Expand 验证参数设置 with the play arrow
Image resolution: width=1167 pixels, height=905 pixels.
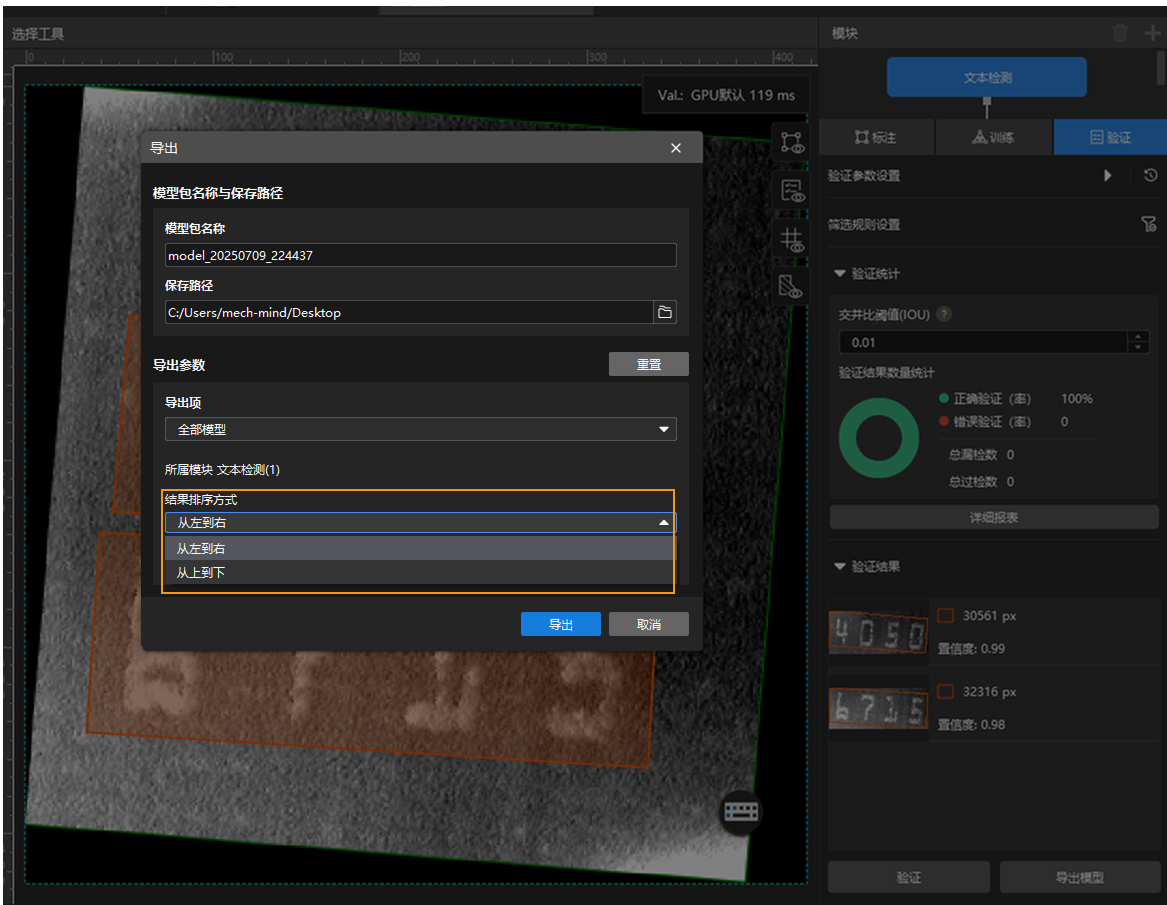(1107, 176)
